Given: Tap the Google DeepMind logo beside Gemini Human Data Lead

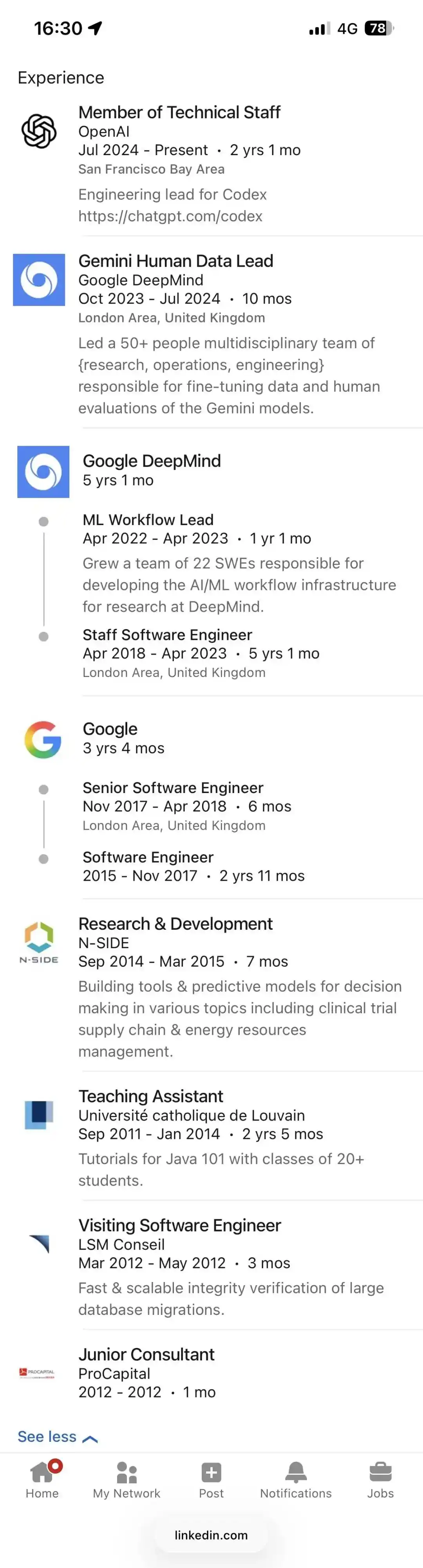Looking at the screenshot, I should (39, 280).
